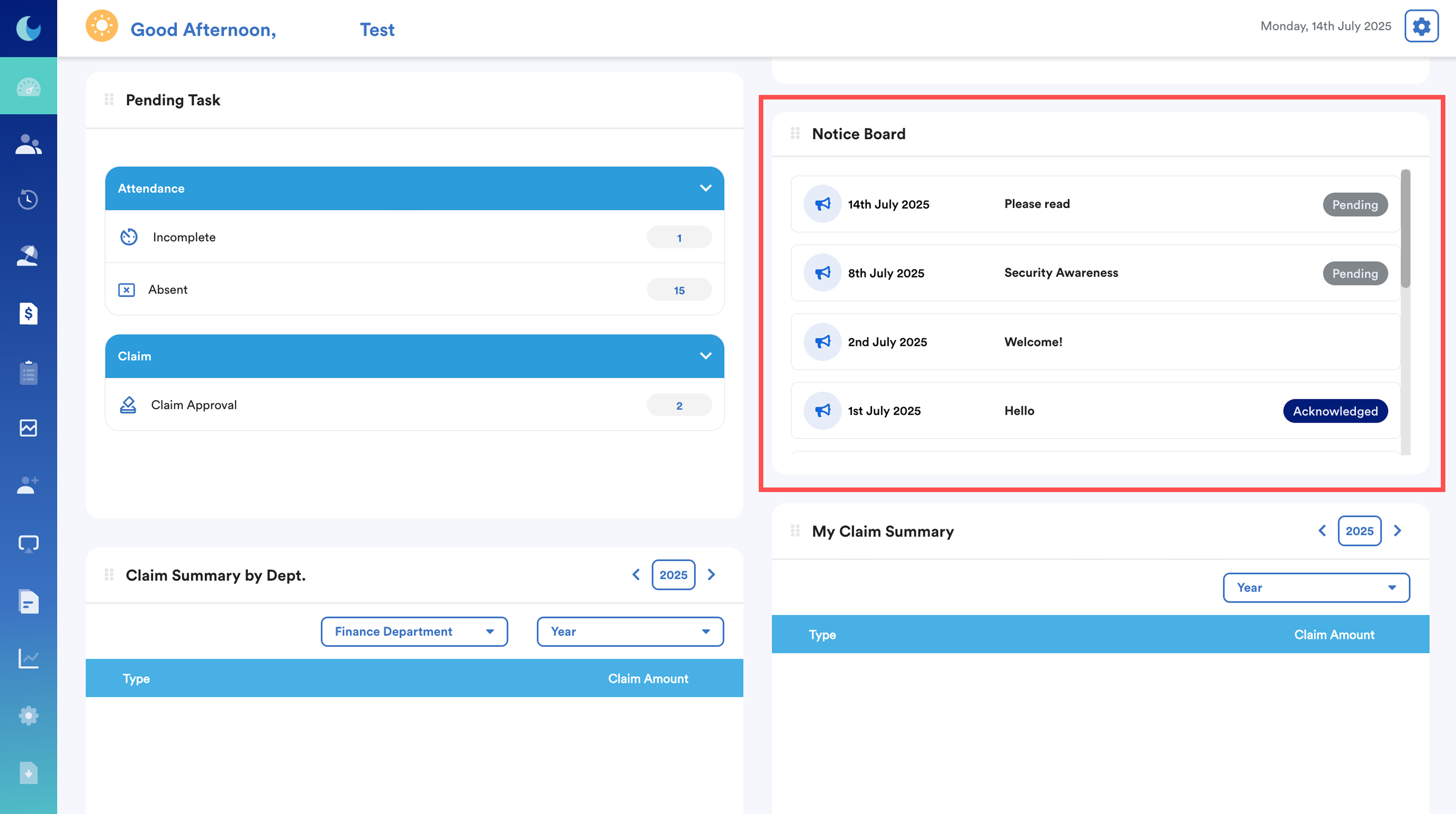The height and width of the screenshot is (814, 1456).
Task: Open the add user recruitment sidebar icon
Action: pos(28,485)
